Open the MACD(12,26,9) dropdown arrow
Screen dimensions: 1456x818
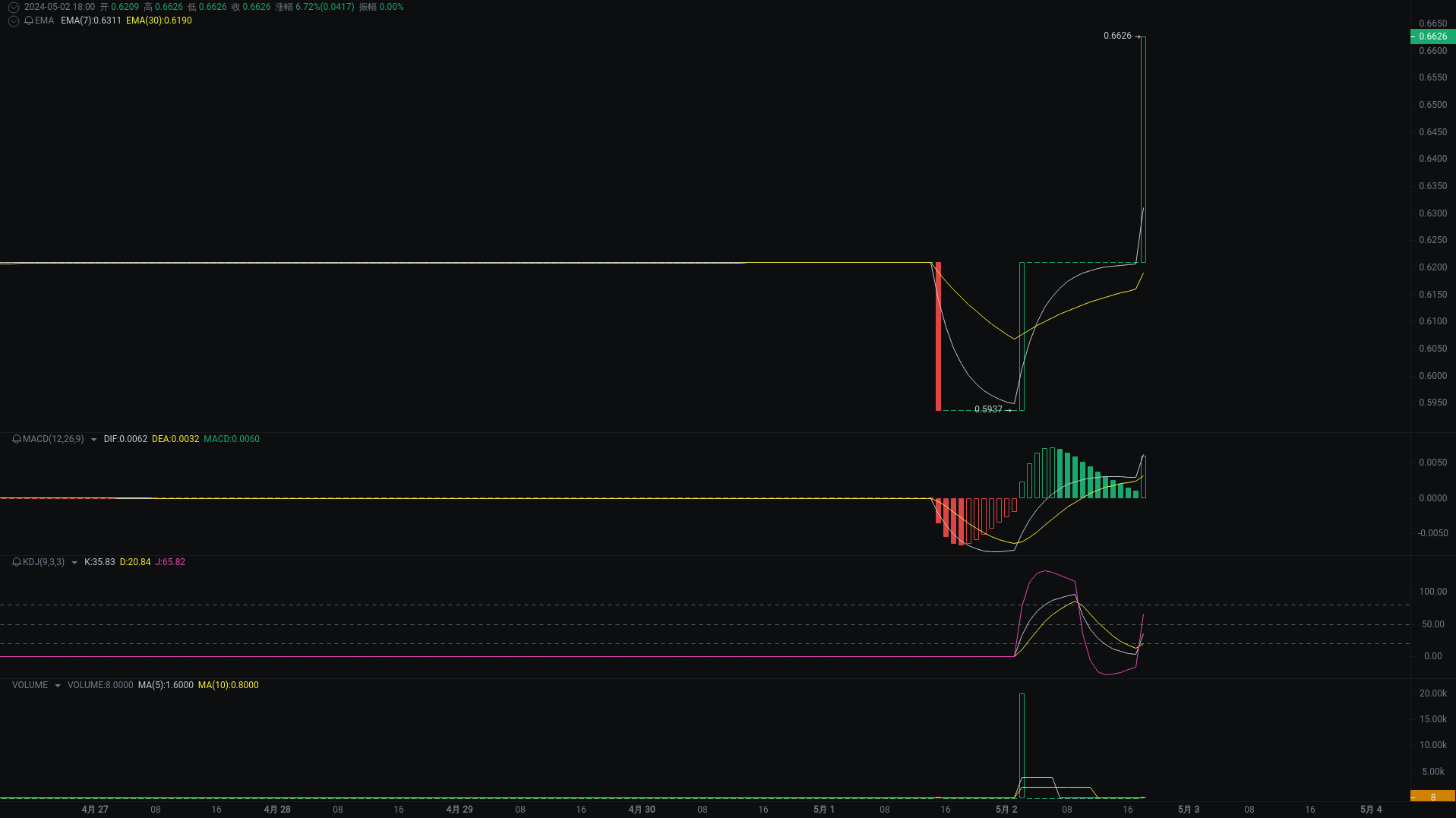[x=93, y=440]
